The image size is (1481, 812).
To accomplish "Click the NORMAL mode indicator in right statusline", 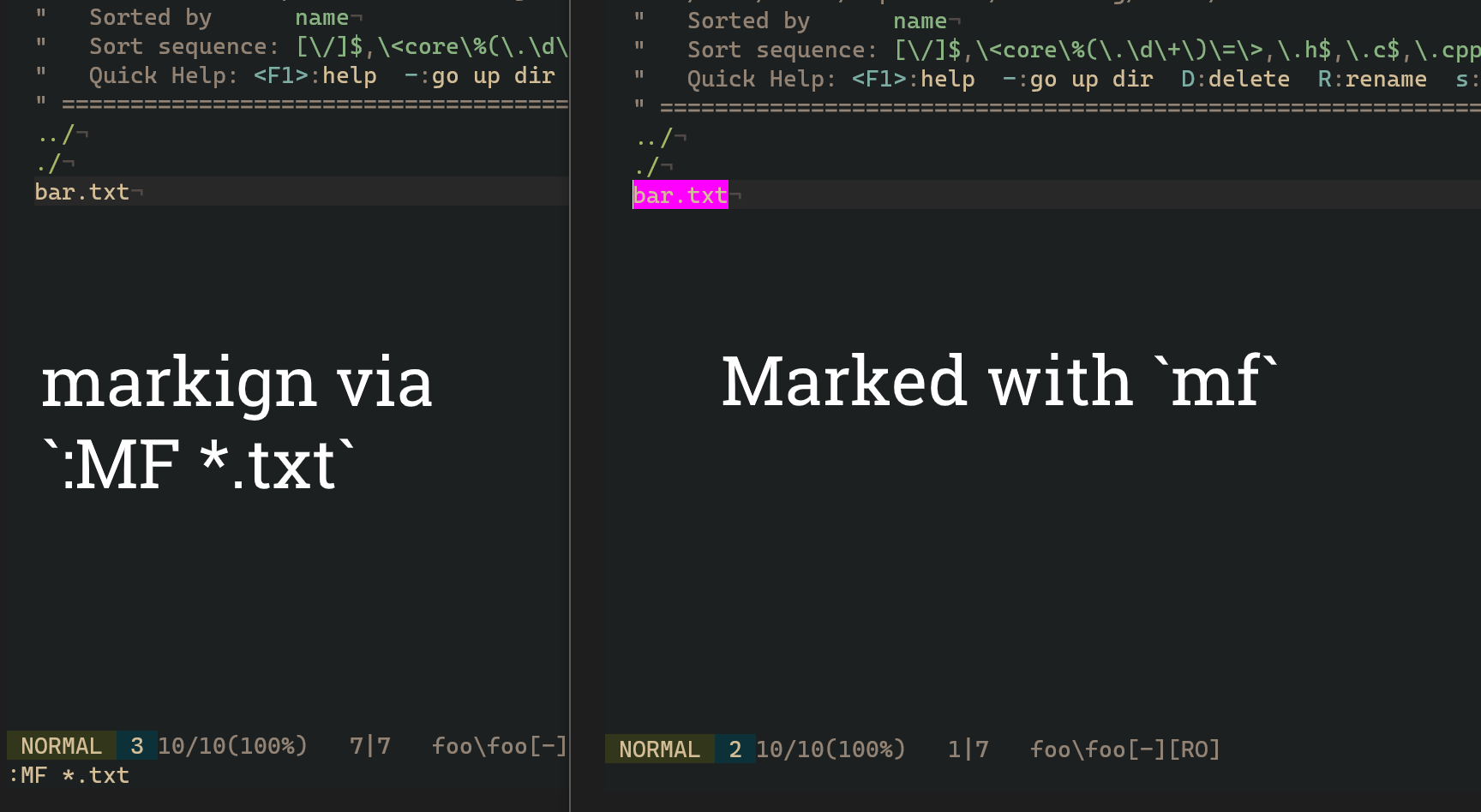I will (658, 749).
